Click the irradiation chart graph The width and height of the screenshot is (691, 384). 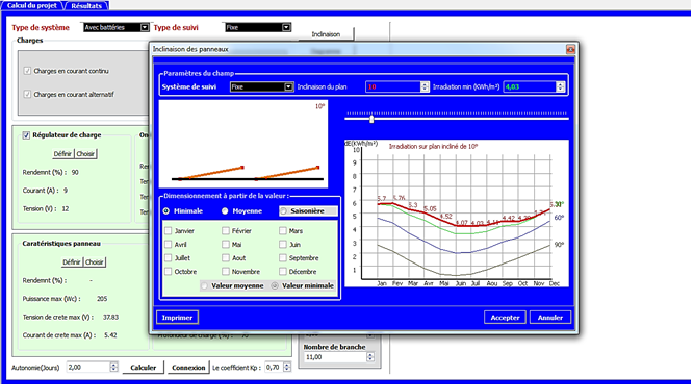coord(457,213)
